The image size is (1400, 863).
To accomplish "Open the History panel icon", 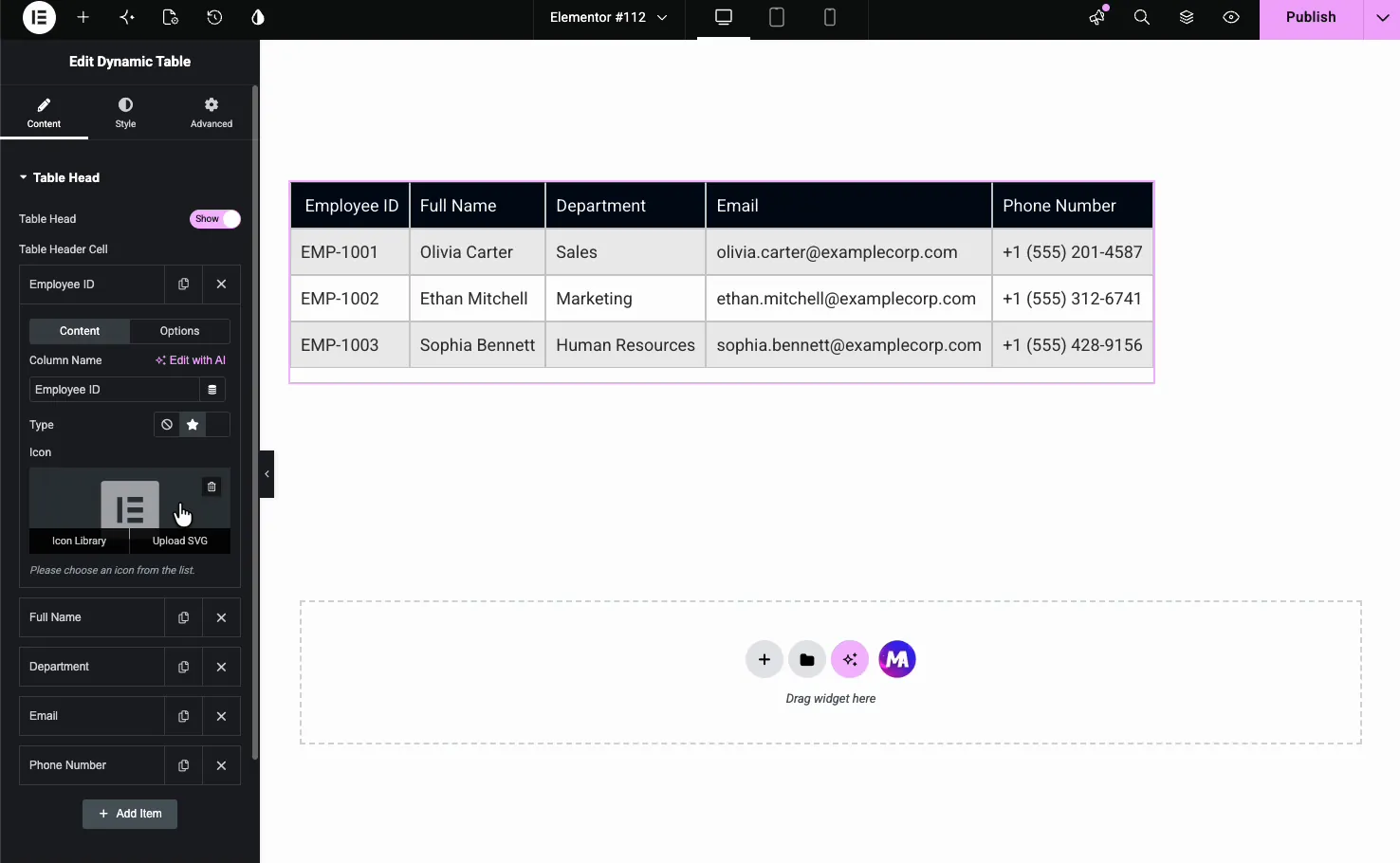I will point(214,17).
